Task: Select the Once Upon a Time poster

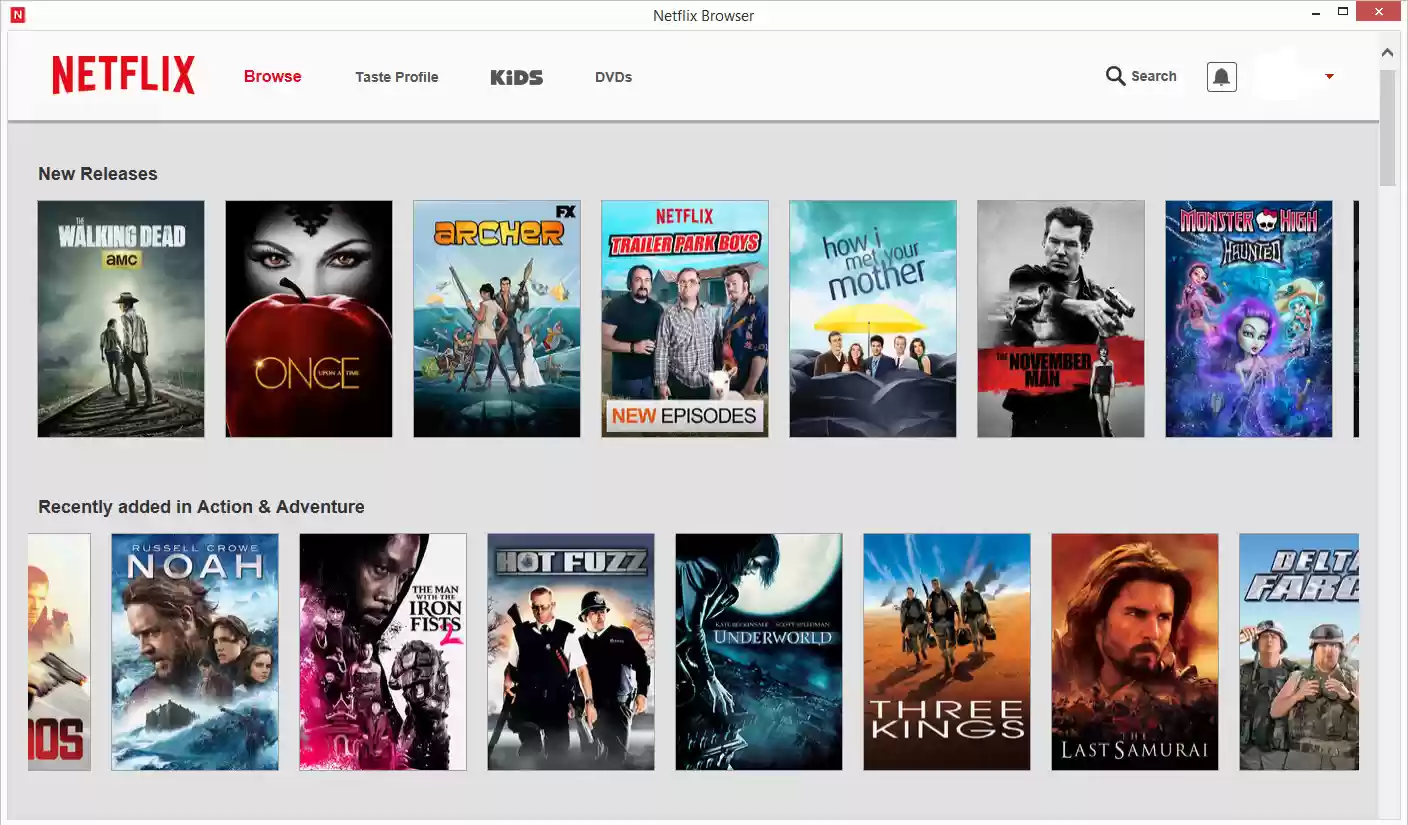Action: 308,318
